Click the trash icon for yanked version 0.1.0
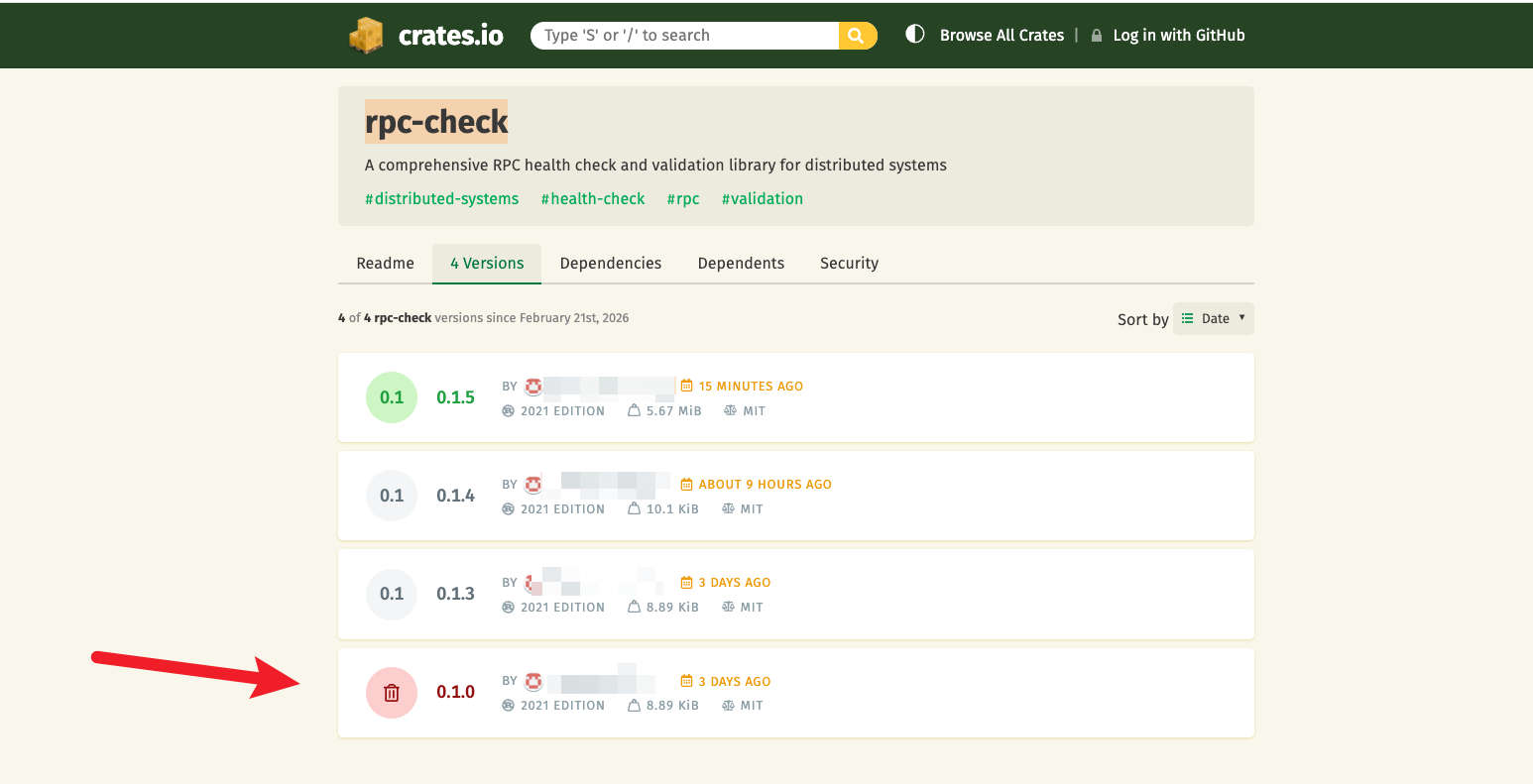 click(392, 693)
